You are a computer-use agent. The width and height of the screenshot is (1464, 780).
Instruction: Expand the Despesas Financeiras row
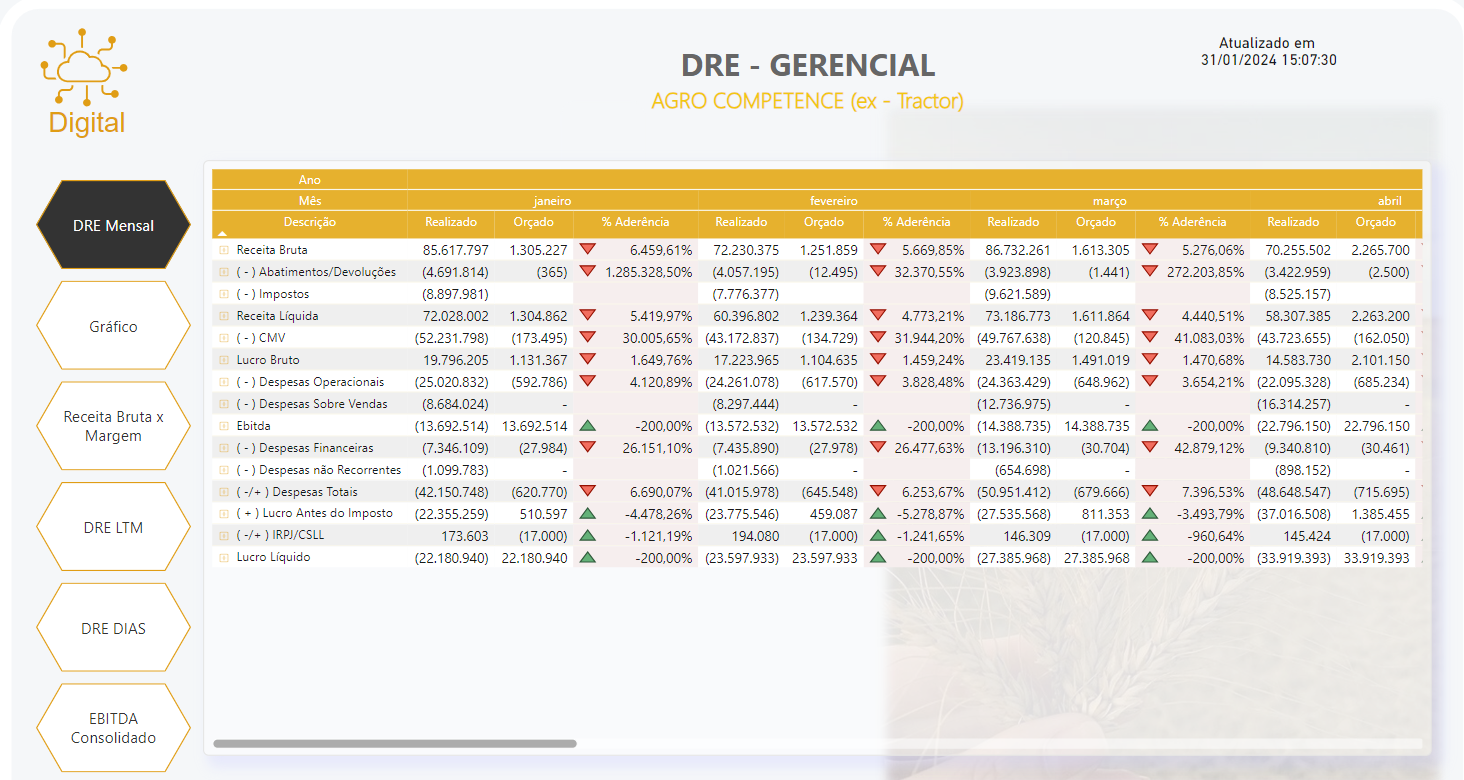[224, 448]
